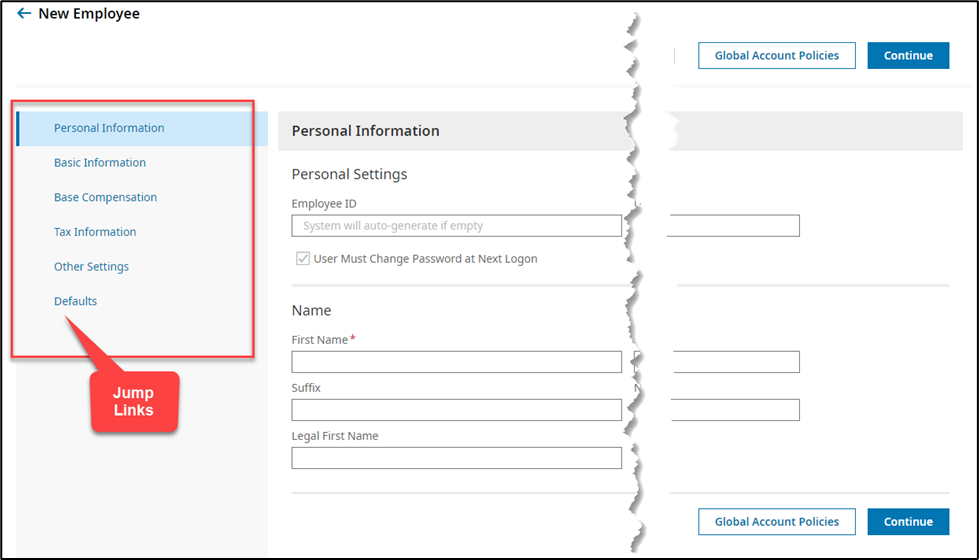Jump to the Basic Information section
The height and width of the screenshot is (560, 979).
pos(100,162)
